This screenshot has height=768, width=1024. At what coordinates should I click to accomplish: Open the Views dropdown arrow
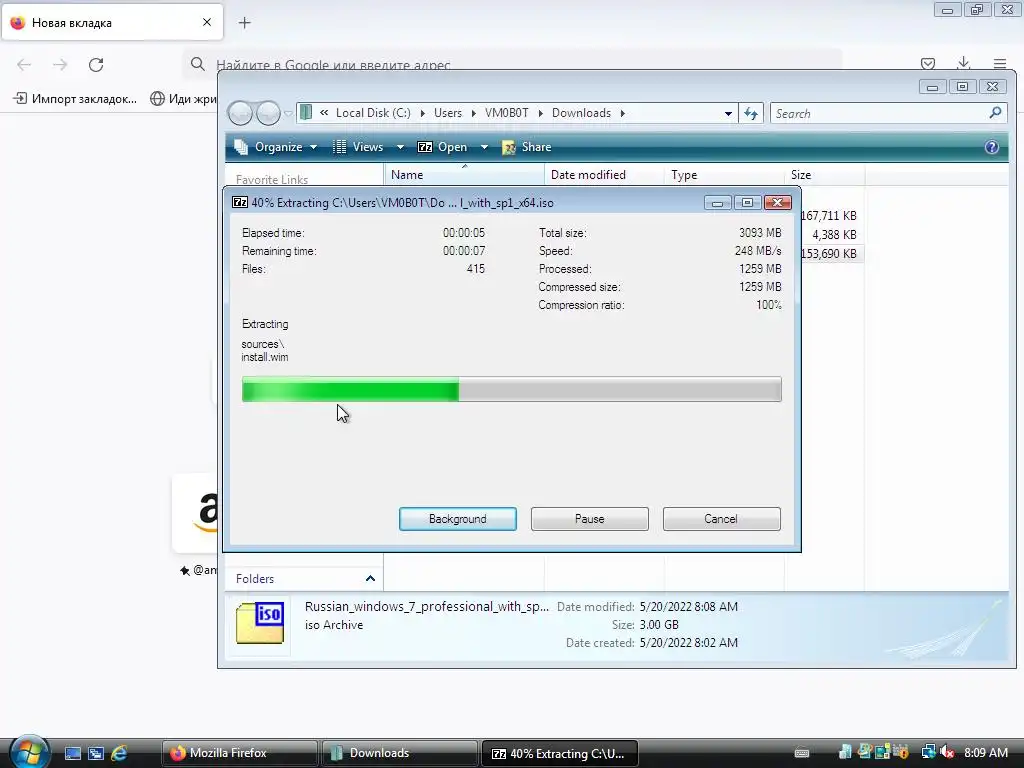400,147
